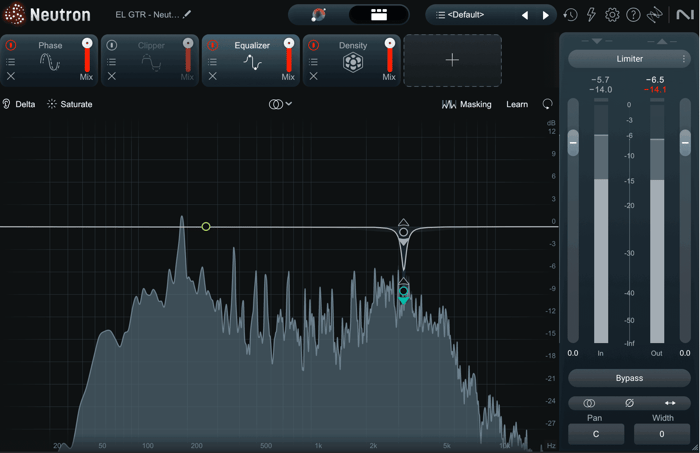Screen dimensions: 700x453
Task: Select the grey notch EQ node
Action: click(x=403, y=232)
